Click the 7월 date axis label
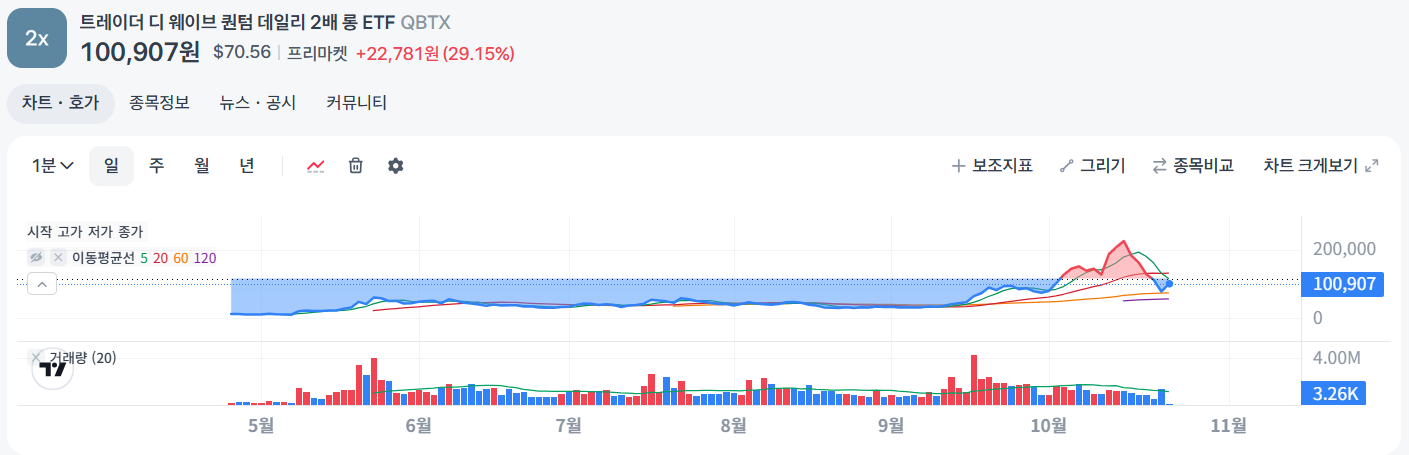 coord(568,426)
